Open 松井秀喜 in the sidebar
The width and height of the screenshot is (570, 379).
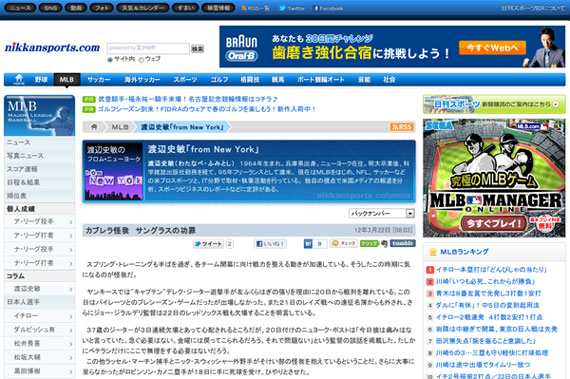40,343
